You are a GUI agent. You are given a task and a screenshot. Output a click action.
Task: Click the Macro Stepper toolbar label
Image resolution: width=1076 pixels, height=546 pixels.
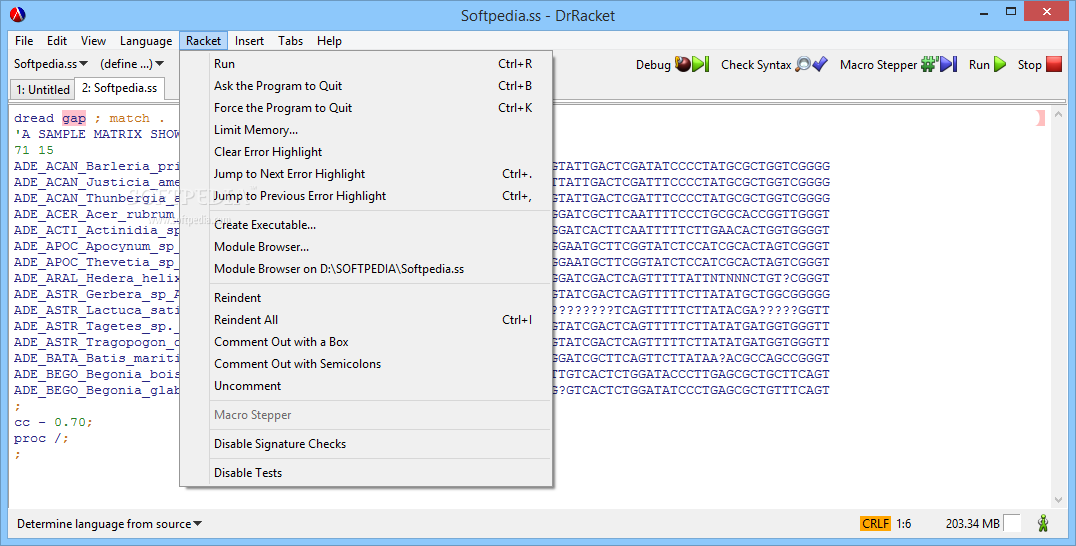(x=878, y=64)
